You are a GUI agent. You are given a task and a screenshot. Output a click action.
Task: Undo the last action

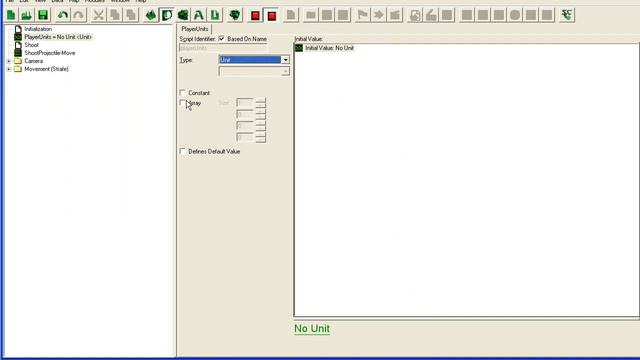tap(62, 16)
